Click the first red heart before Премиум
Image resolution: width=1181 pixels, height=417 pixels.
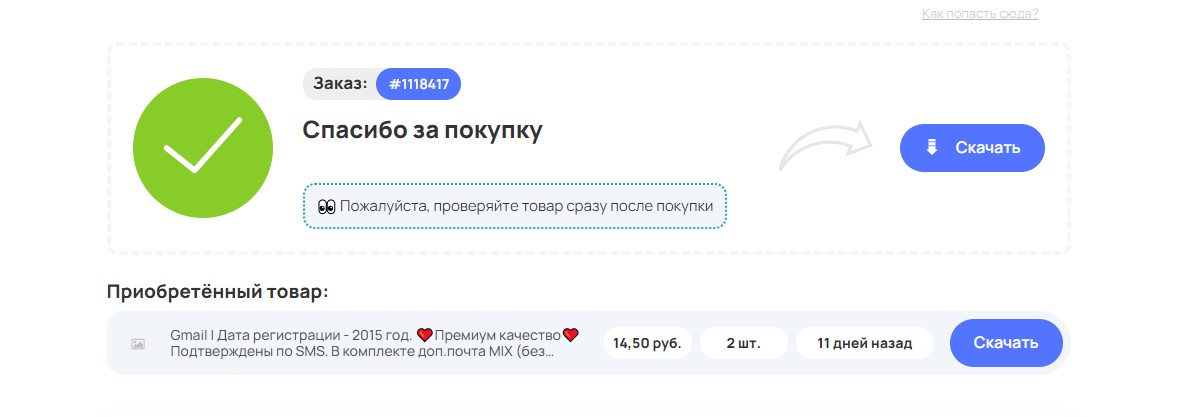[424, 334]
